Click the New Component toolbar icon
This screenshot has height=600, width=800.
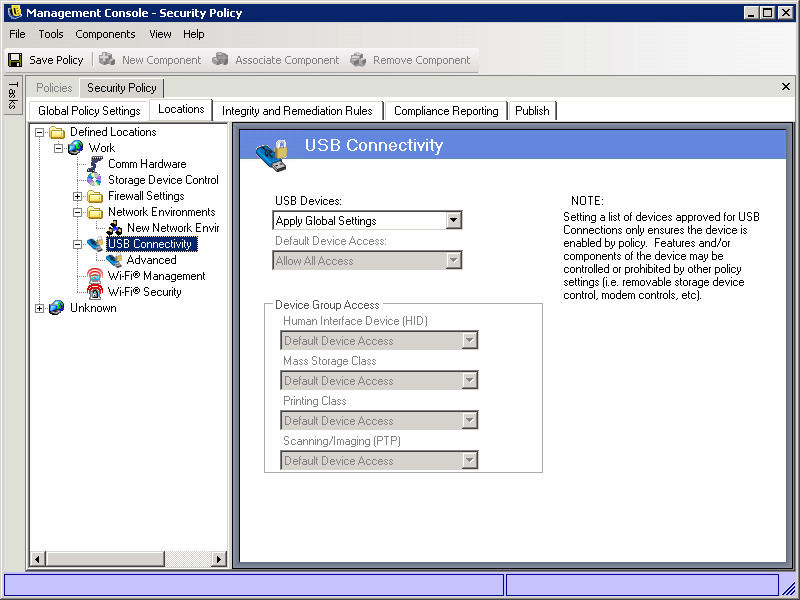(107, 59)
